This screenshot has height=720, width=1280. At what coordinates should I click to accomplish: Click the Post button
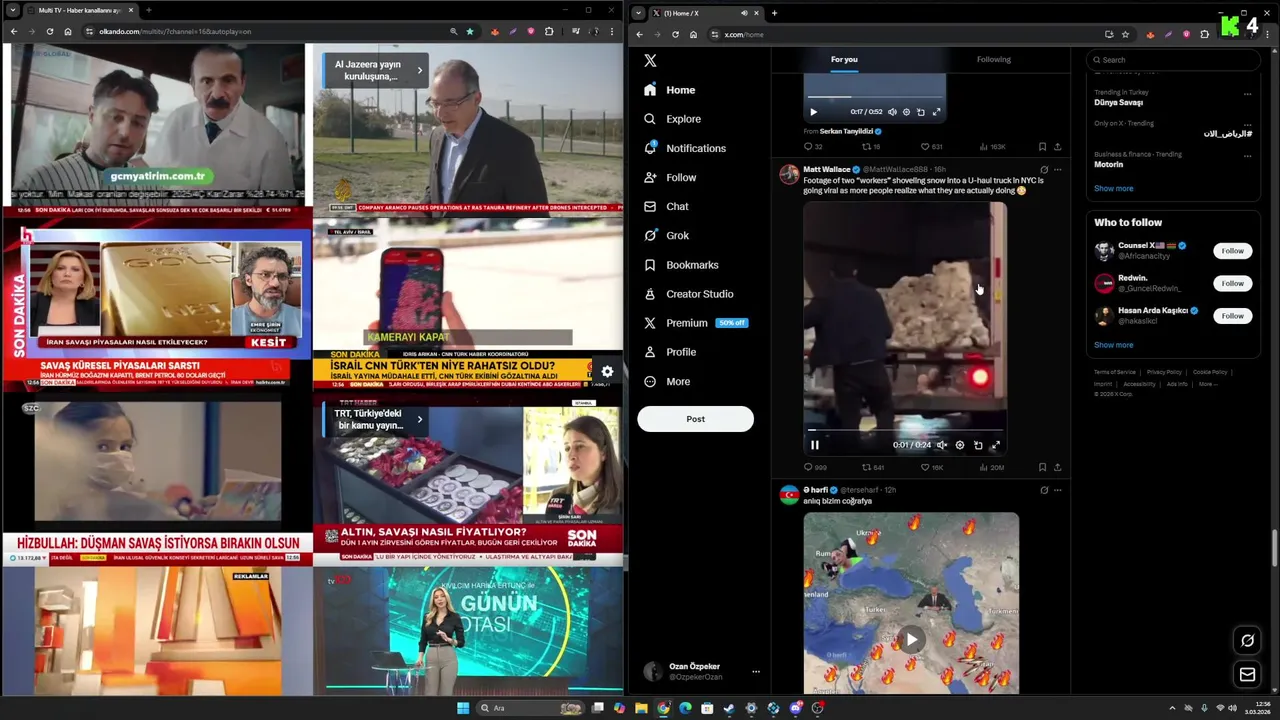pyautogui.click(x=695, y=419)
